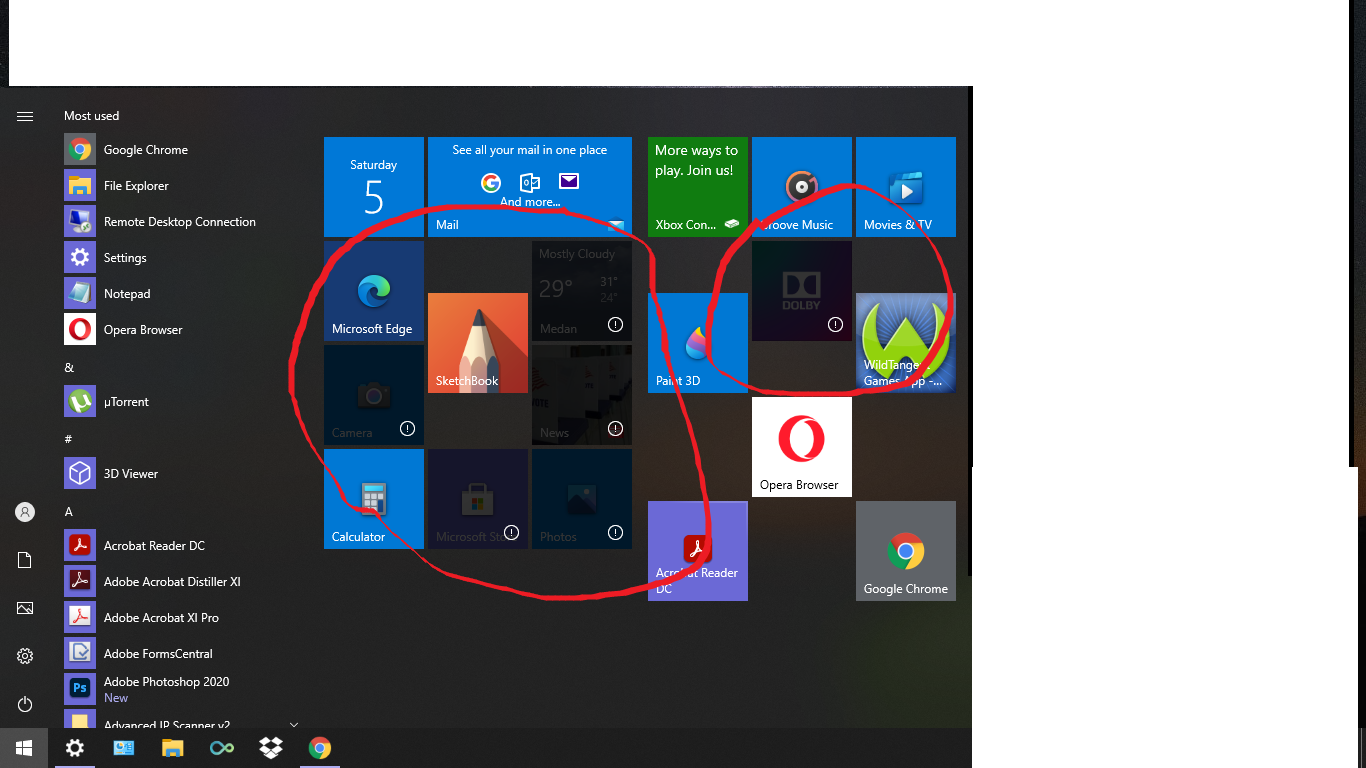
Task: Click the Windows Start button on taskbar
Action: 24,748
